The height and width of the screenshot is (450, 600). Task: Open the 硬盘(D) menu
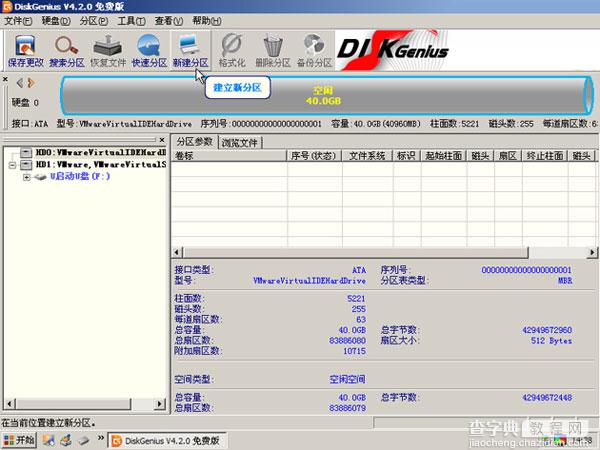[56, 21]
